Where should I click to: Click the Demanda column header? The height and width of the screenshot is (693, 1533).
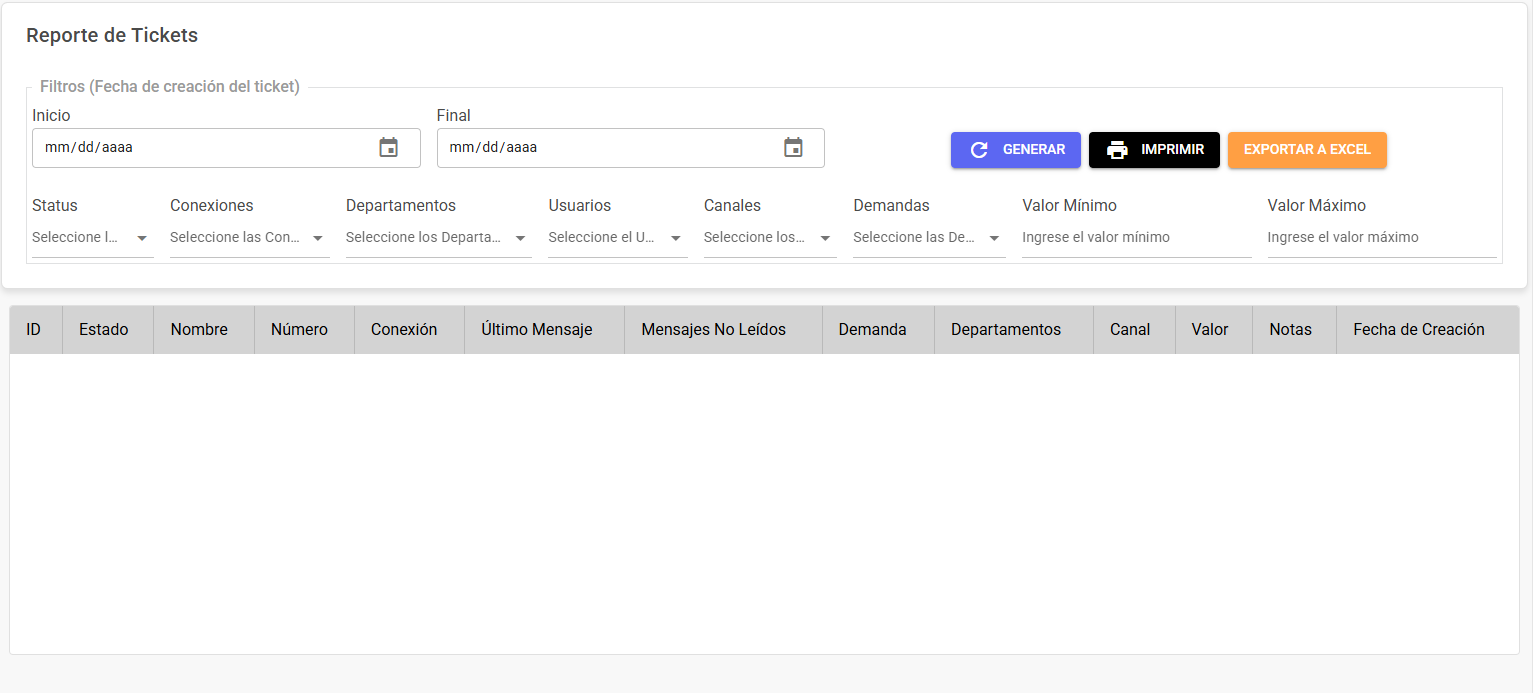[x=878, y=330]
